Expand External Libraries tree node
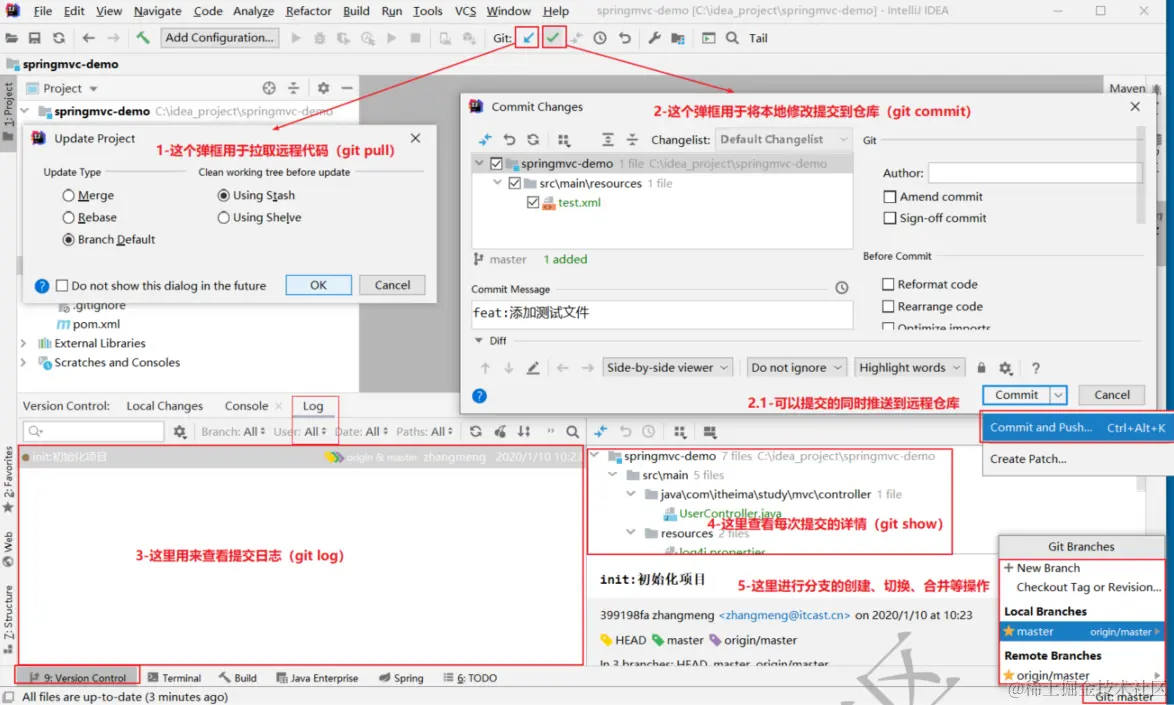The width and height of the screenshot is (1174, 705). pyautogui.click(x=23, y=343)
